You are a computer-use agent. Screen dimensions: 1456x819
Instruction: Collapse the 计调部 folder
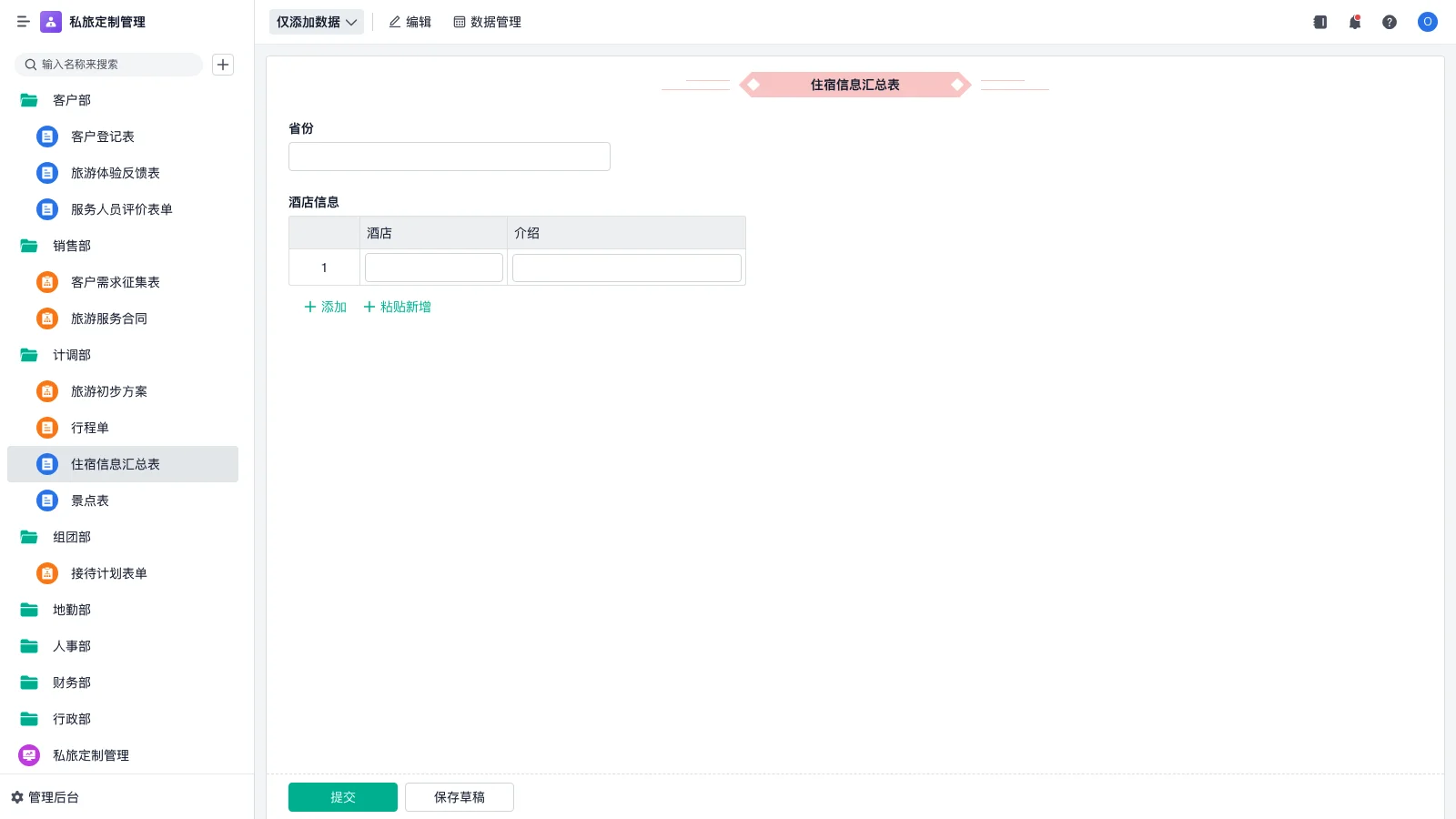coord(29,355)
